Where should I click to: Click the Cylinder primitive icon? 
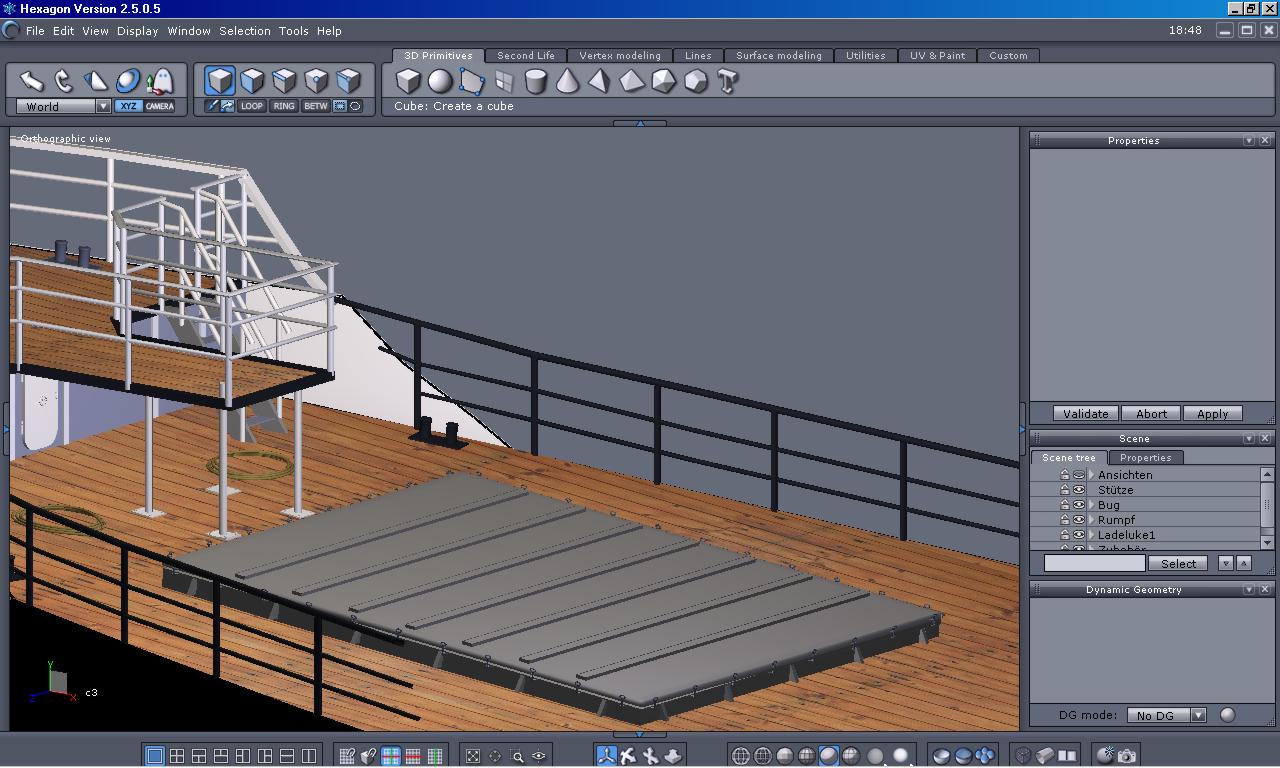click(x=536, y=81)
